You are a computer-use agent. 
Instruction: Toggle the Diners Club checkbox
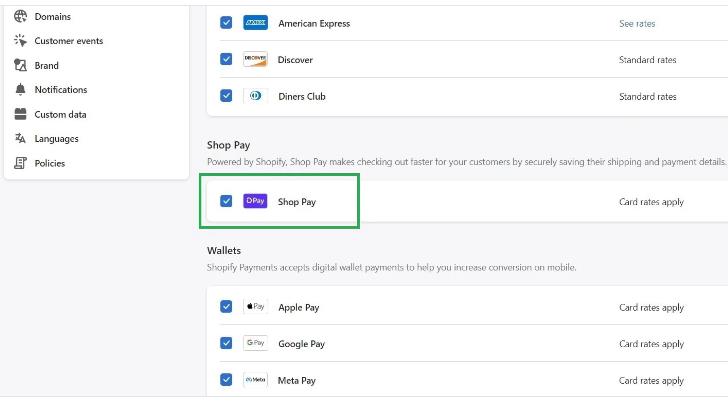point(226,96)
